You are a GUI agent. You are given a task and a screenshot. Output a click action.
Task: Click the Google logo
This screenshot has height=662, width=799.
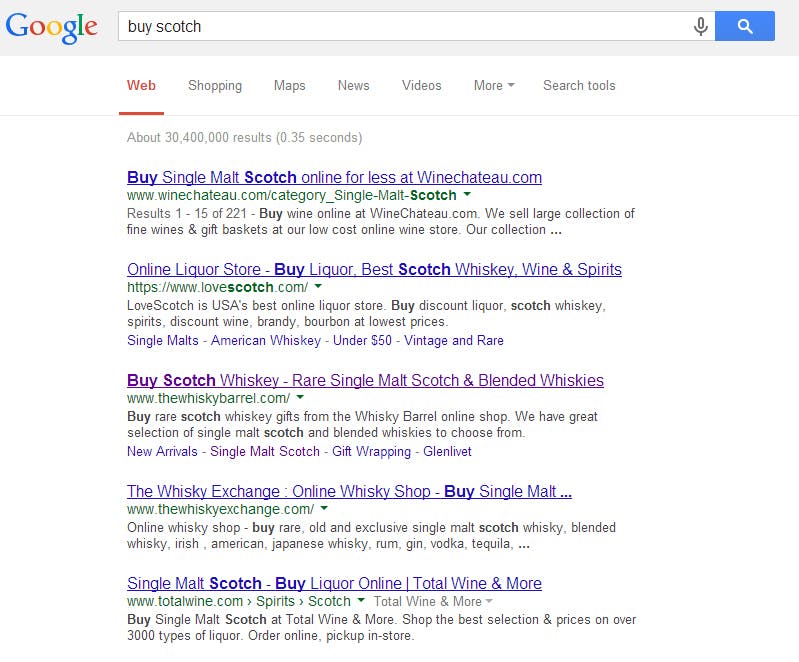(x=51, y=28)
